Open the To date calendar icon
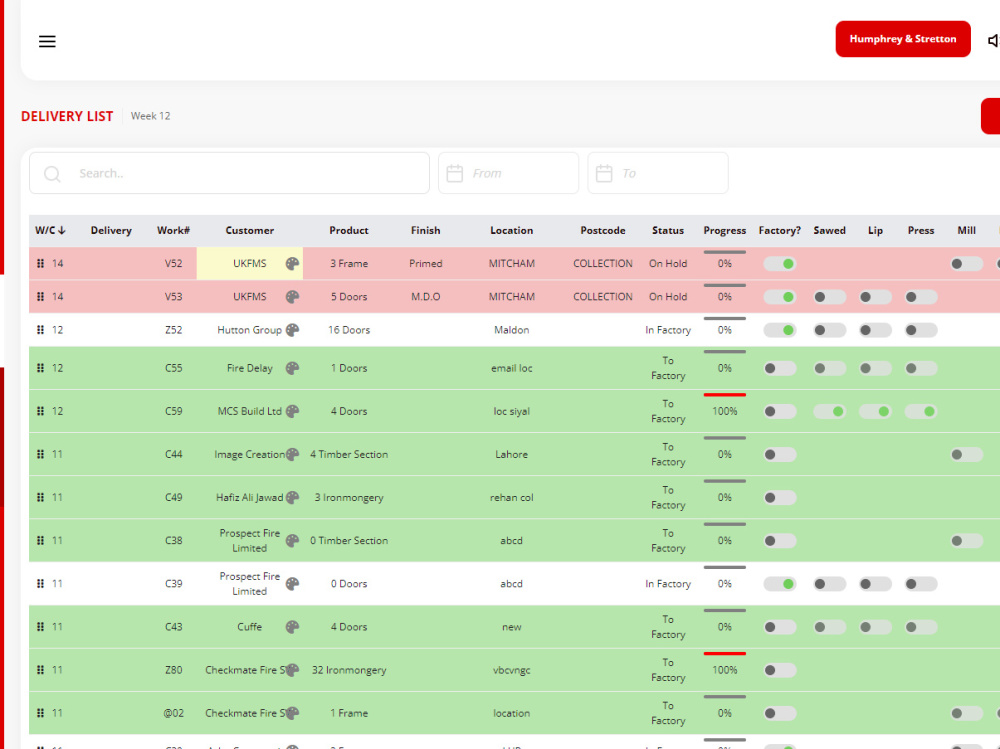Screen dimensions: 1000x749 tap(604, 173)
